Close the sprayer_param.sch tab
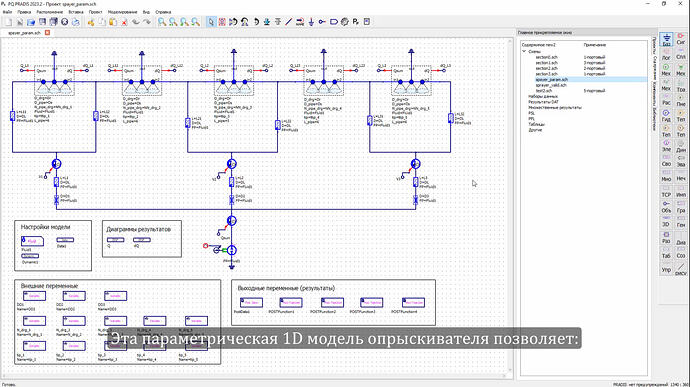 (x=48, y=33)
